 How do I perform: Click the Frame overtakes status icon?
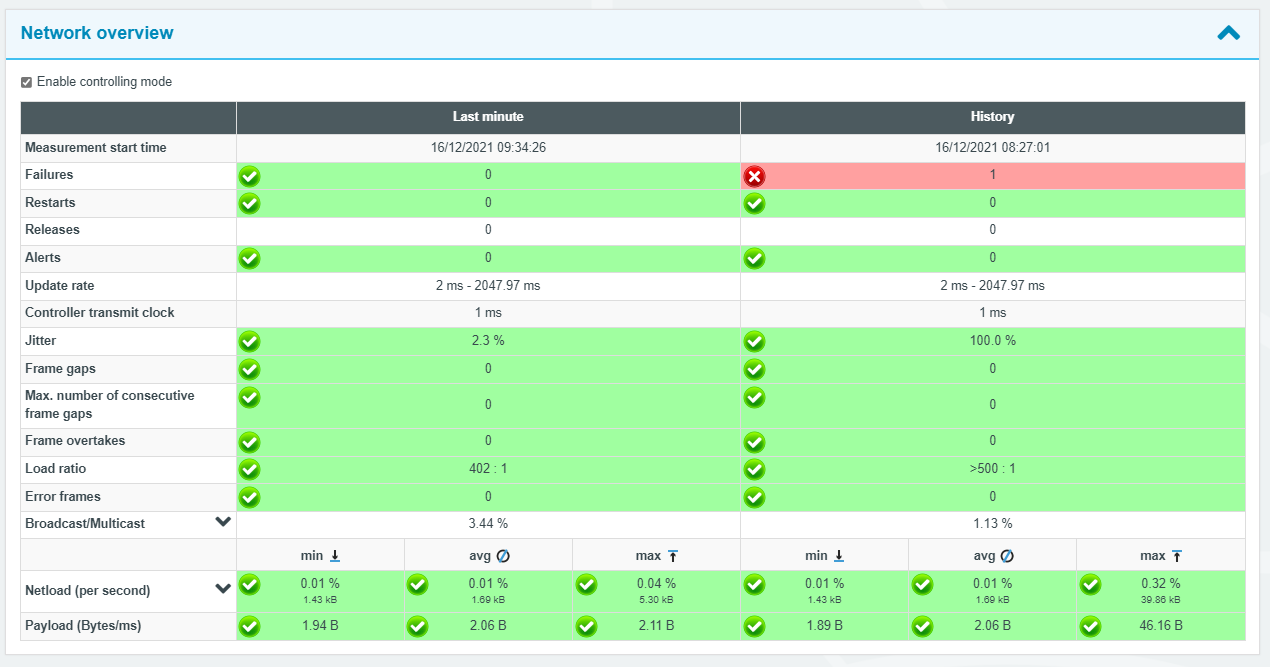(249, 442)
